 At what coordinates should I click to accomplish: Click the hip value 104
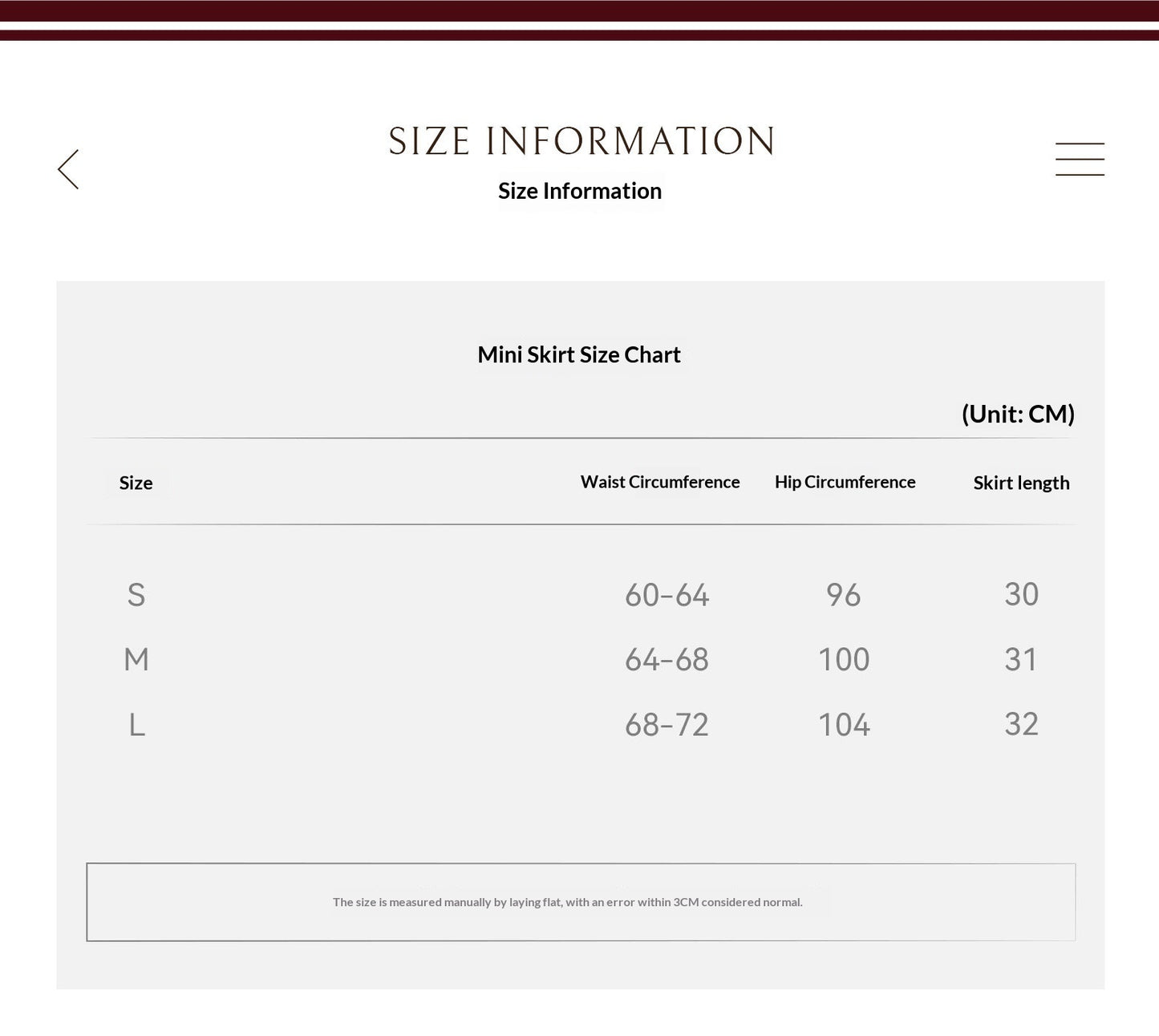click(x=844, y=725)
